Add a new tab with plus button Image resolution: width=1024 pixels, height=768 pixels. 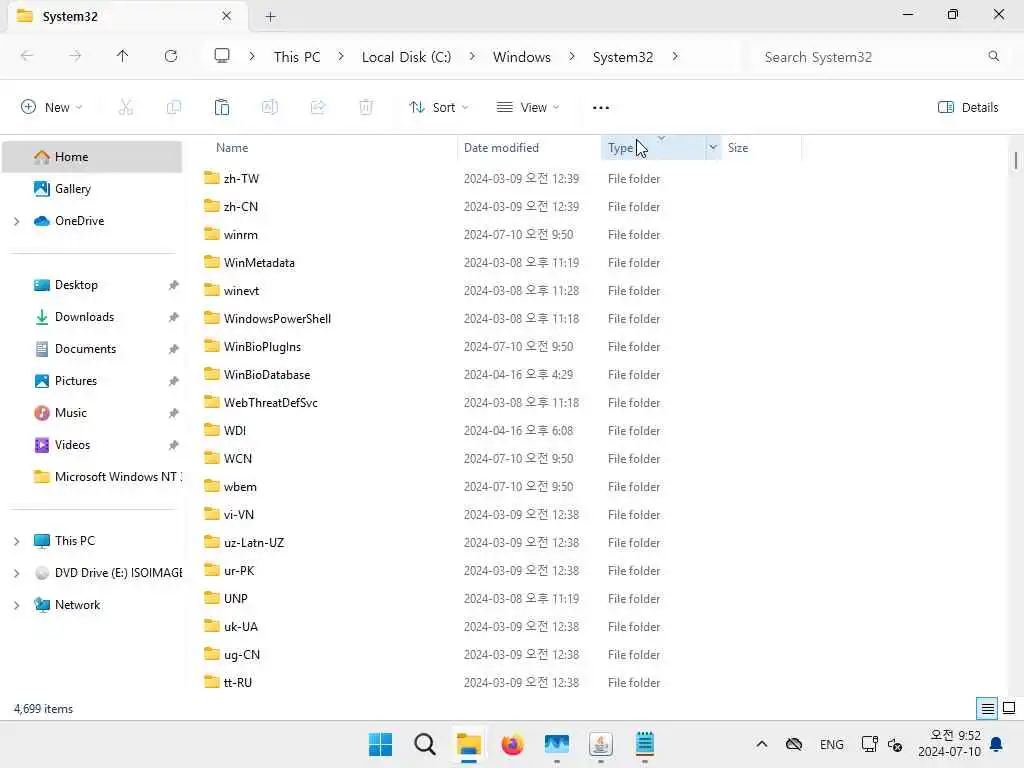tap(270, 16)
